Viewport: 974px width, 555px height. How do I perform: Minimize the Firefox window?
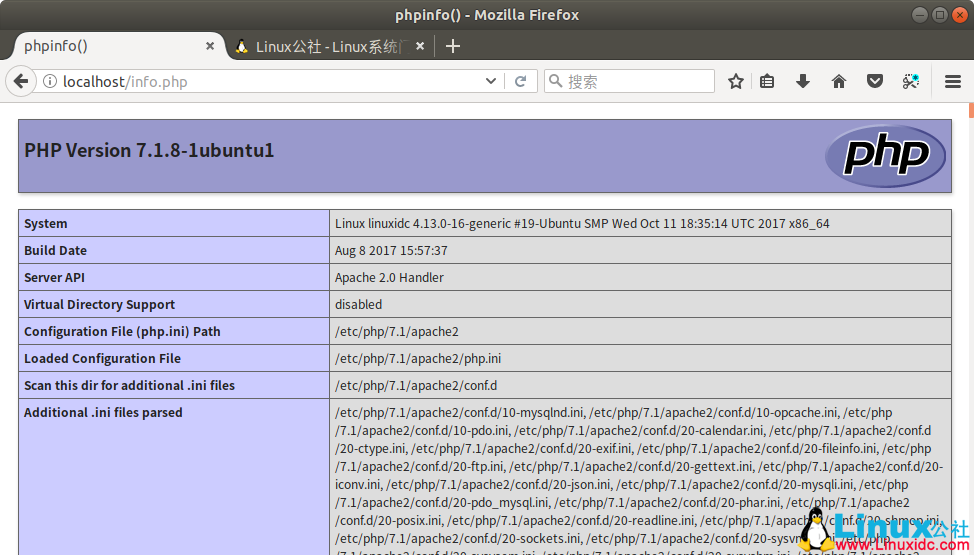click(920, 15)
